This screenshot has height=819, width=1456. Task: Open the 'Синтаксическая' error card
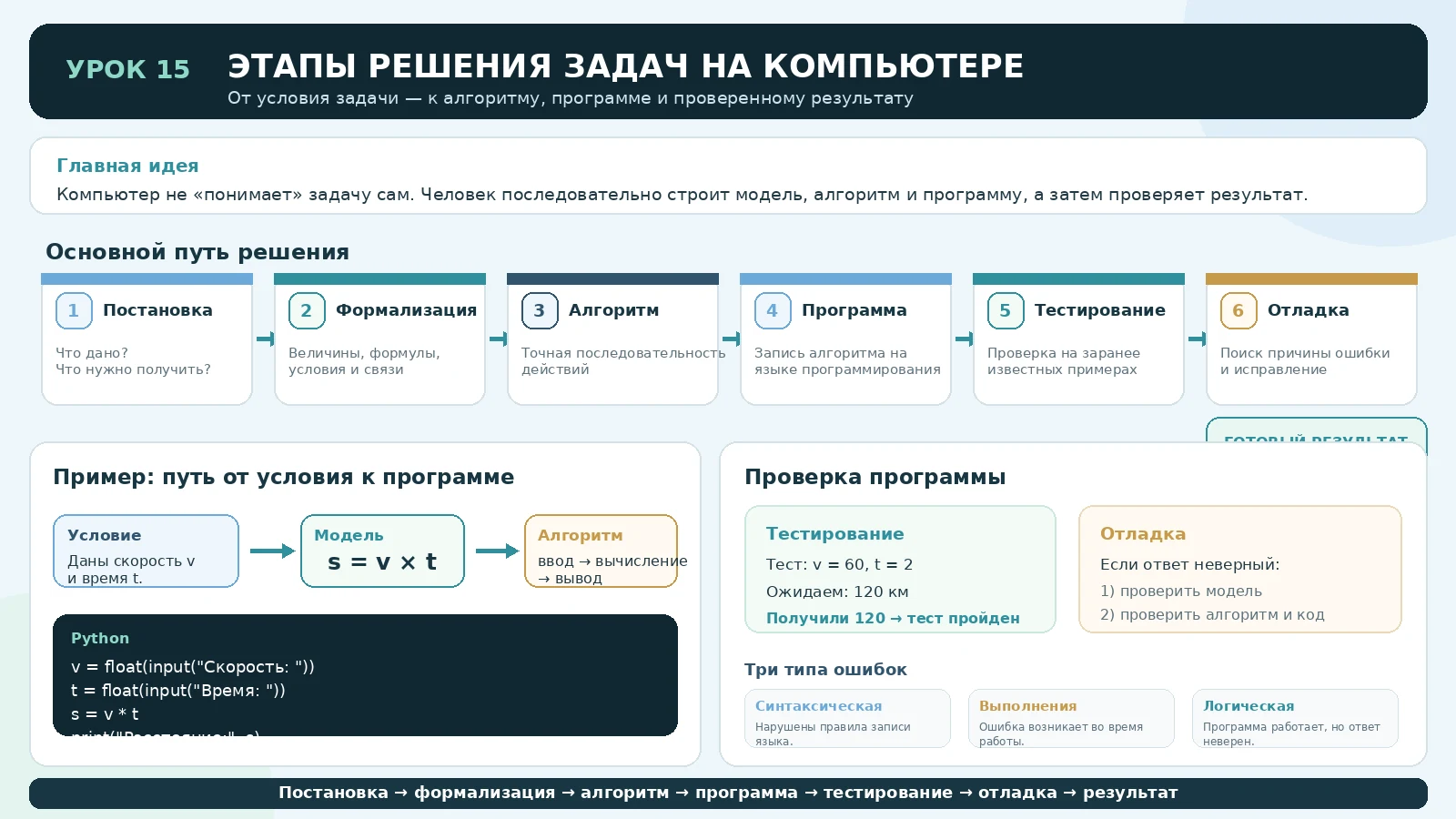[x=847, y=719]
